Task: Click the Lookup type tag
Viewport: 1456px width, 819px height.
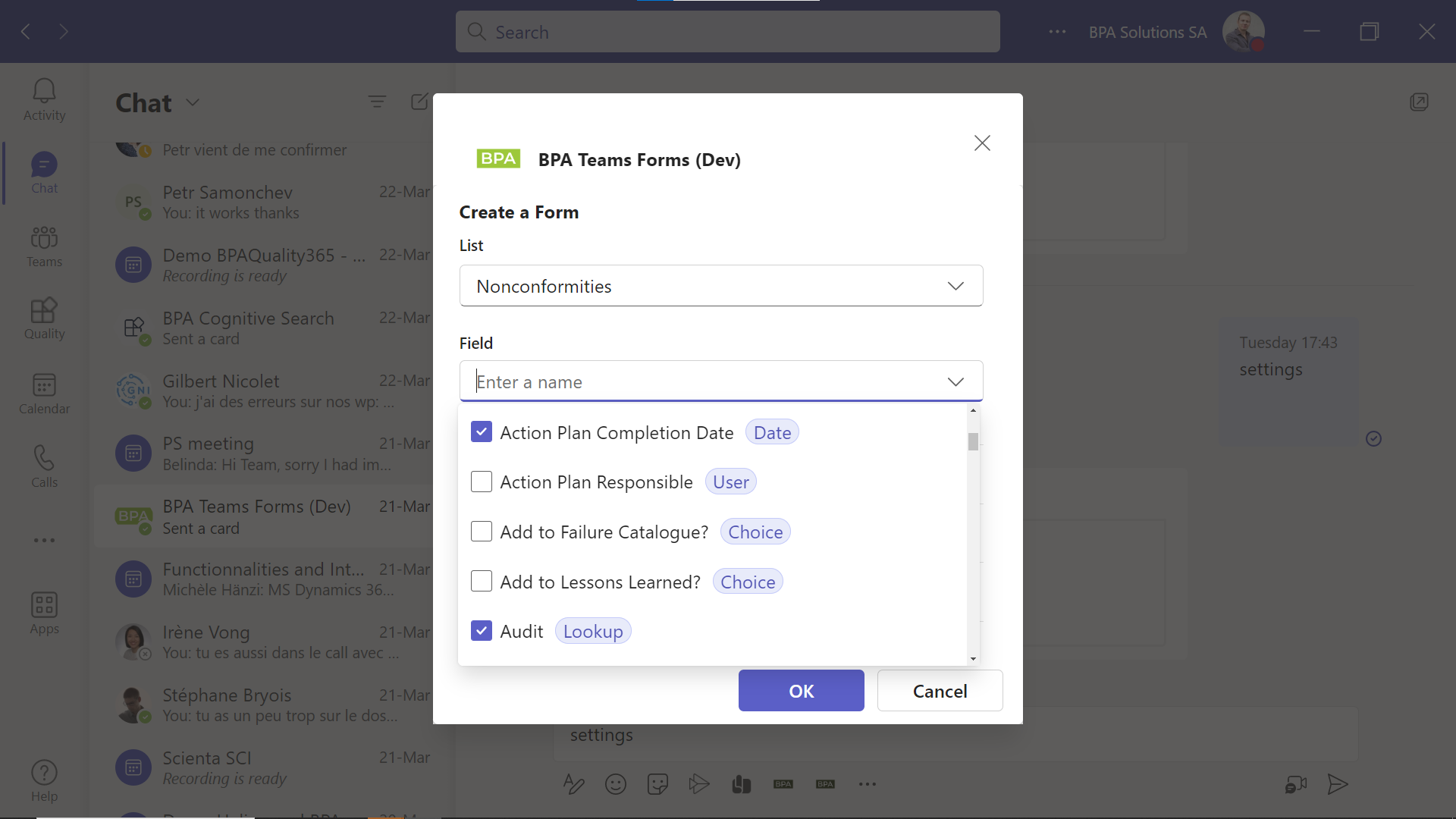Action: pyautogui.click(x=593, y=631)
